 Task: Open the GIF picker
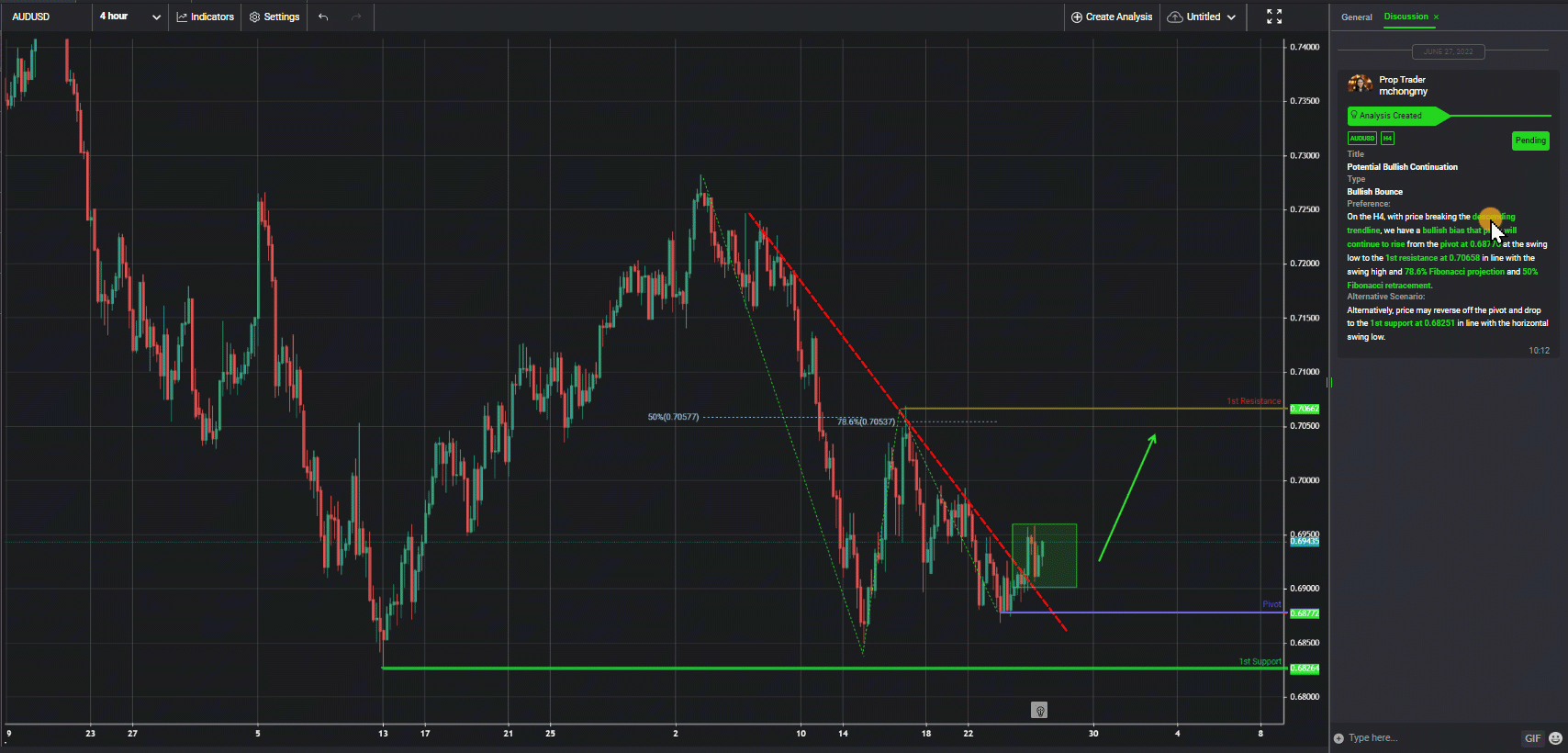1532,738
